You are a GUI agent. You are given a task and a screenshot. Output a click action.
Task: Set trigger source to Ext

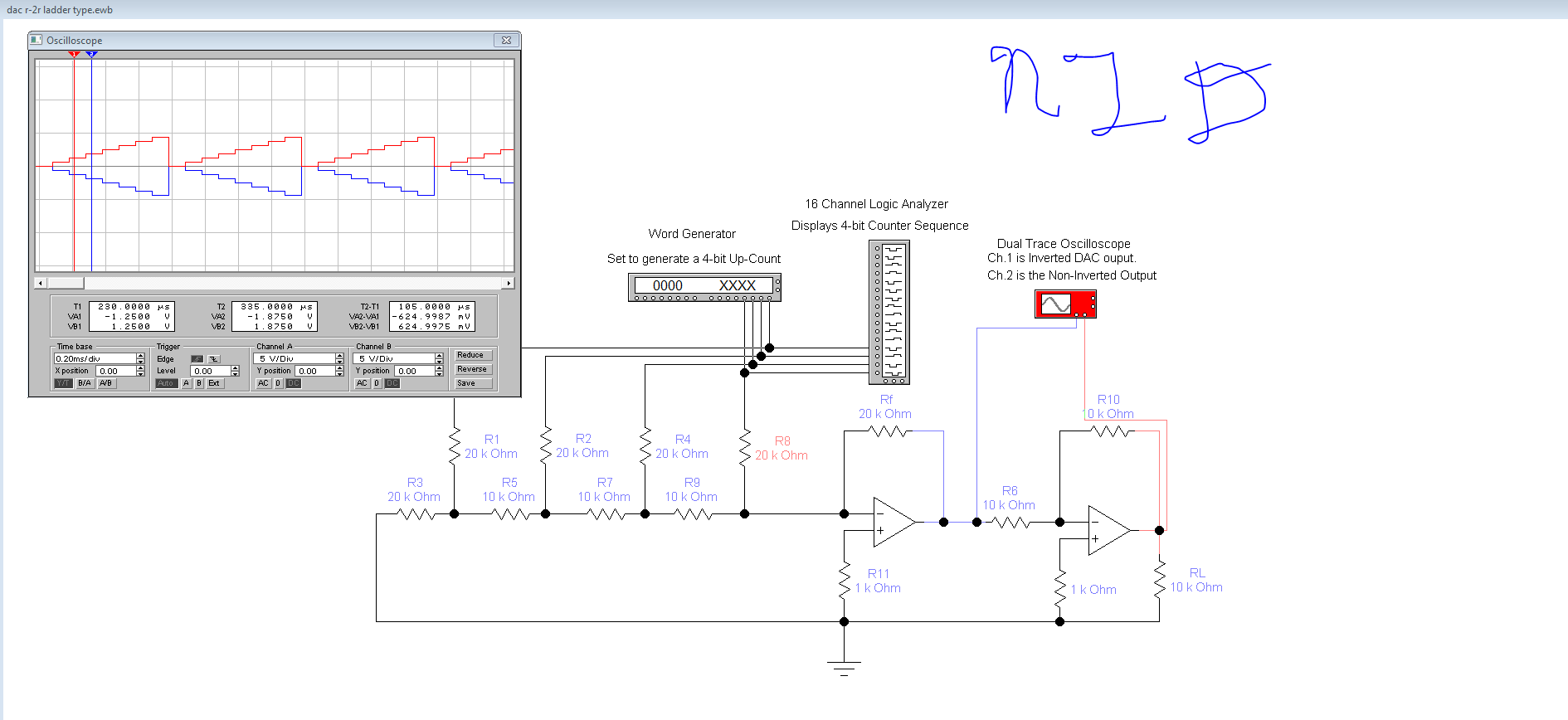click(214, 383)
